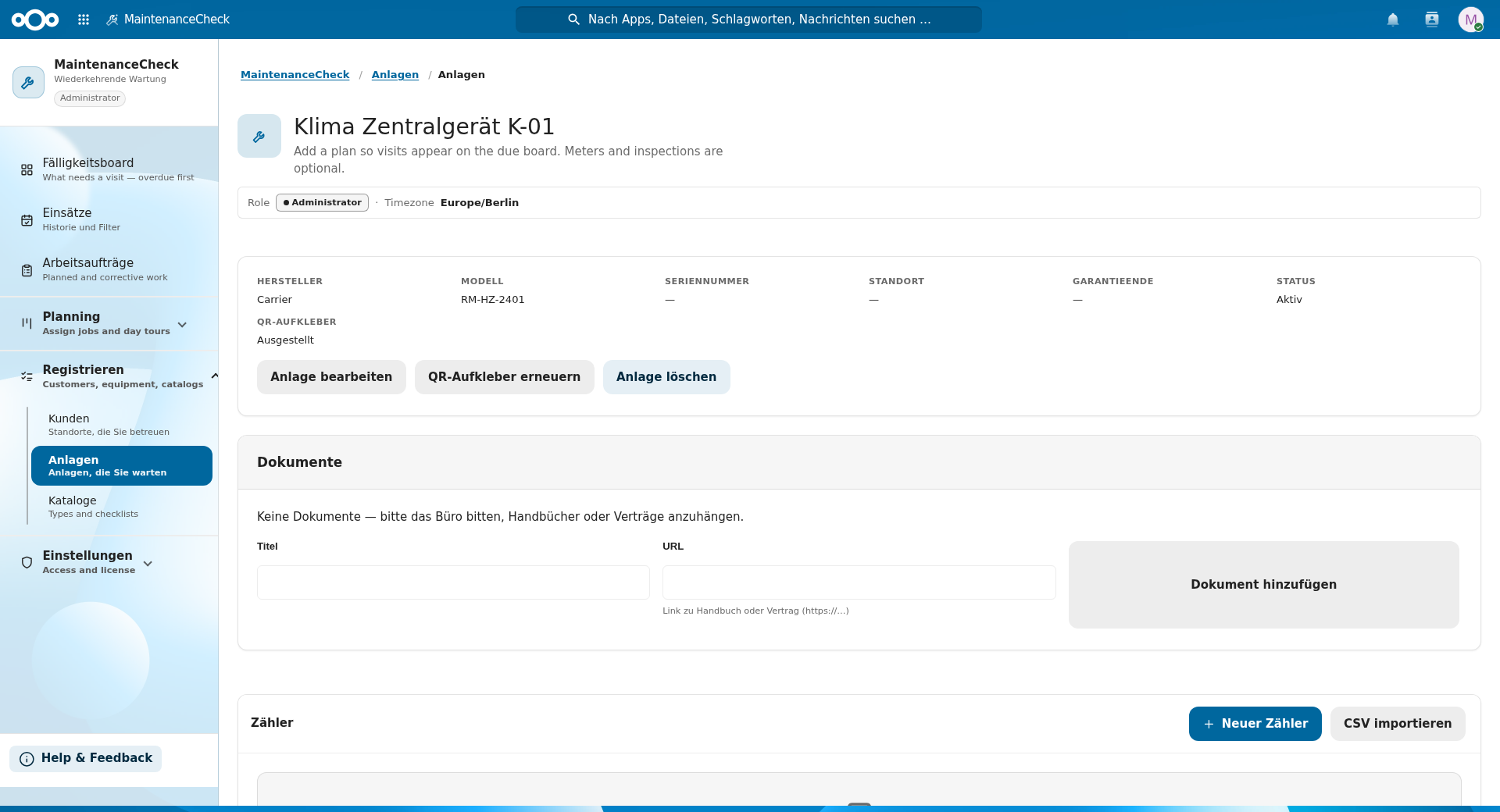Open notifications bell
This screenshot has height=812, width=1500.
click(1393, 20)
